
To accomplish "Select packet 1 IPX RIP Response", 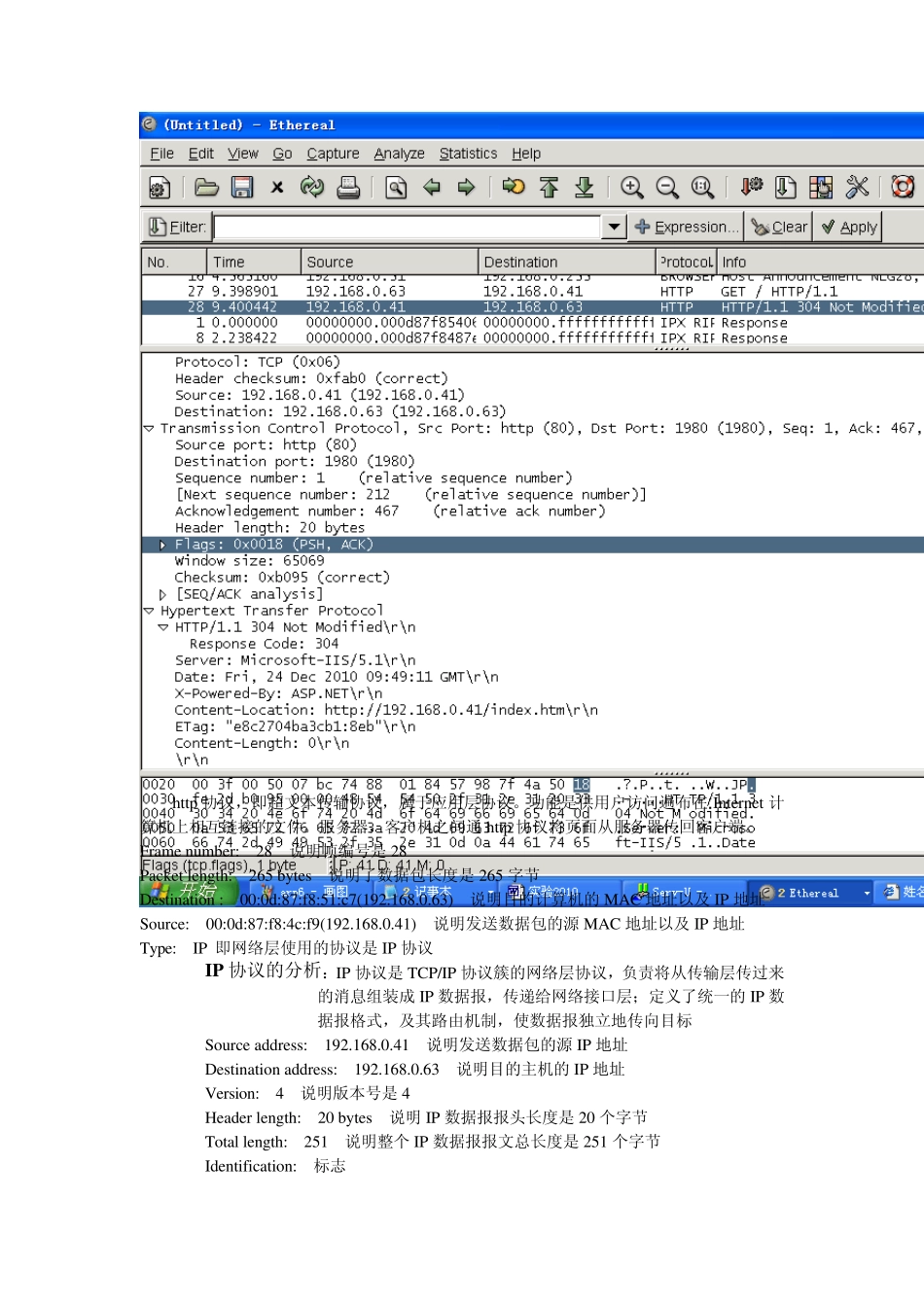I will click(533, 323).
